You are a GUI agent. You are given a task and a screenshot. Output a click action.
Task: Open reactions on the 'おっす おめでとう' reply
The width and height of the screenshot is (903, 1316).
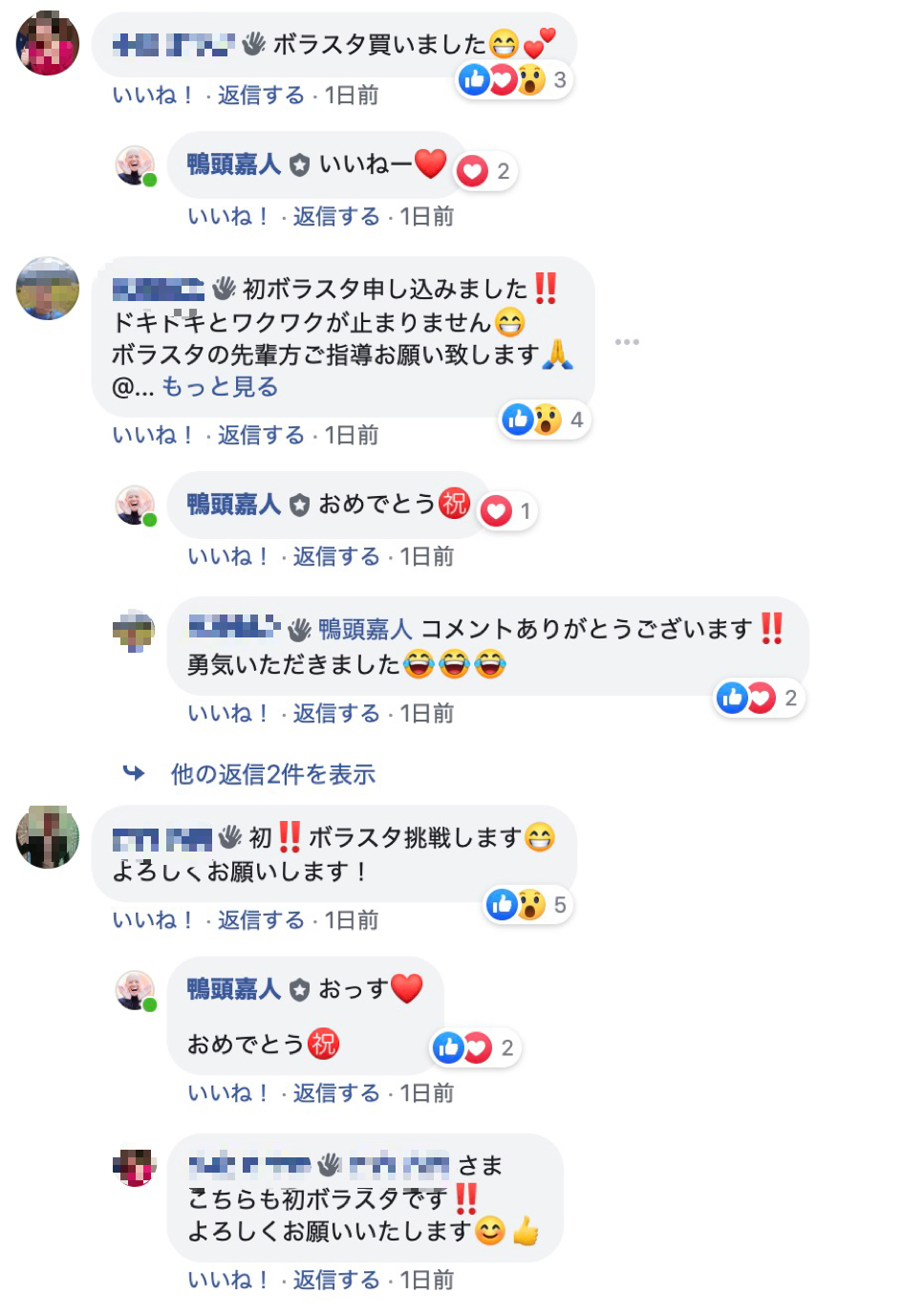475,1048
